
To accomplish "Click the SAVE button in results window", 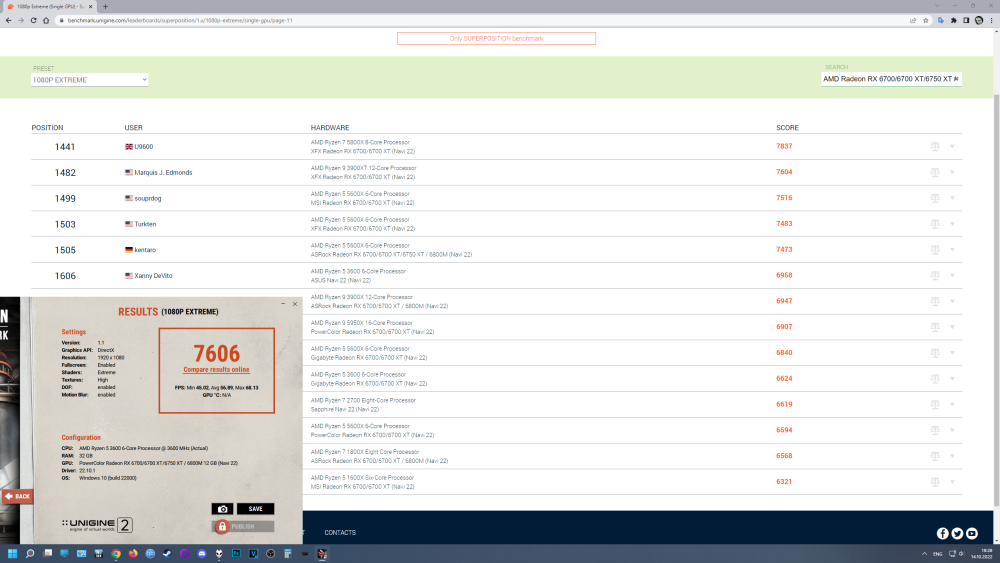I will (x=255, y=509).
